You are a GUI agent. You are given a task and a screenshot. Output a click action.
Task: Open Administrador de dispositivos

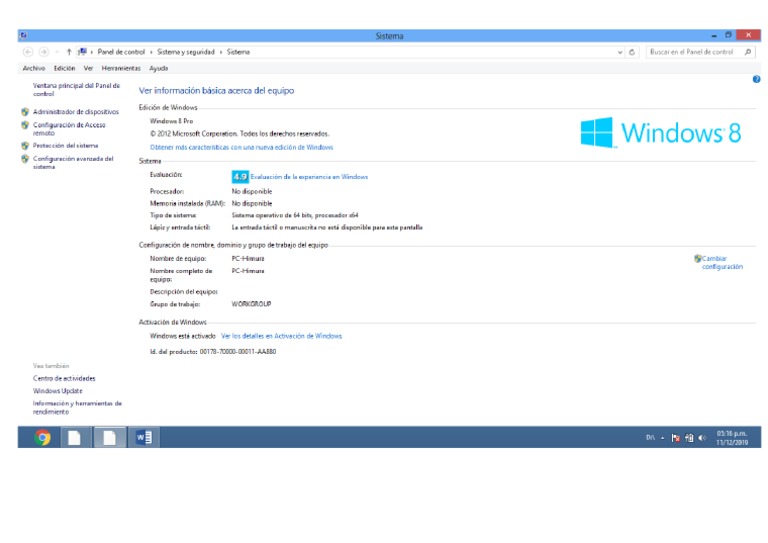tap(76, 112)
